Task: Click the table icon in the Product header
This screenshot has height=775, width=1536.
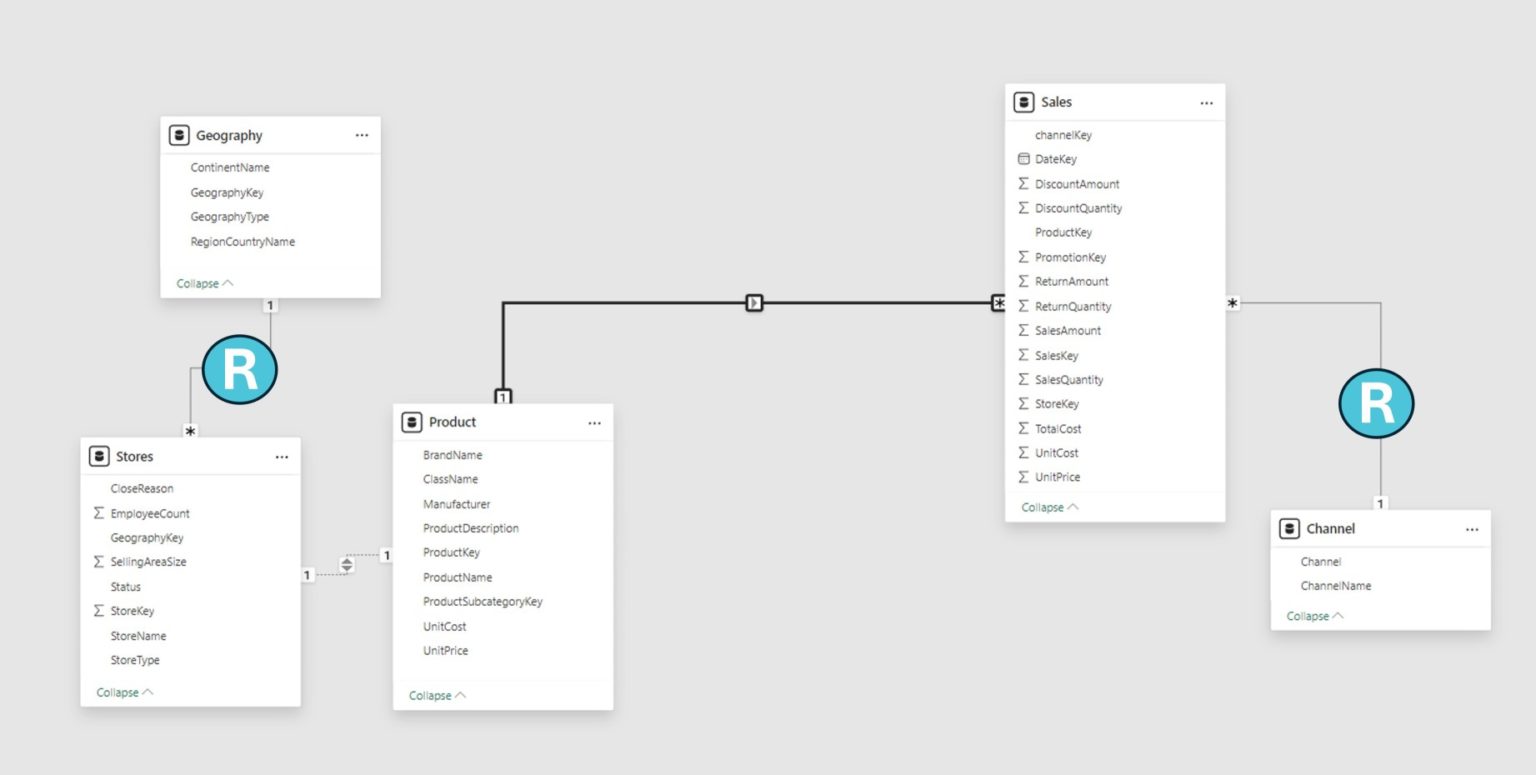Action: tap(411, 421)
